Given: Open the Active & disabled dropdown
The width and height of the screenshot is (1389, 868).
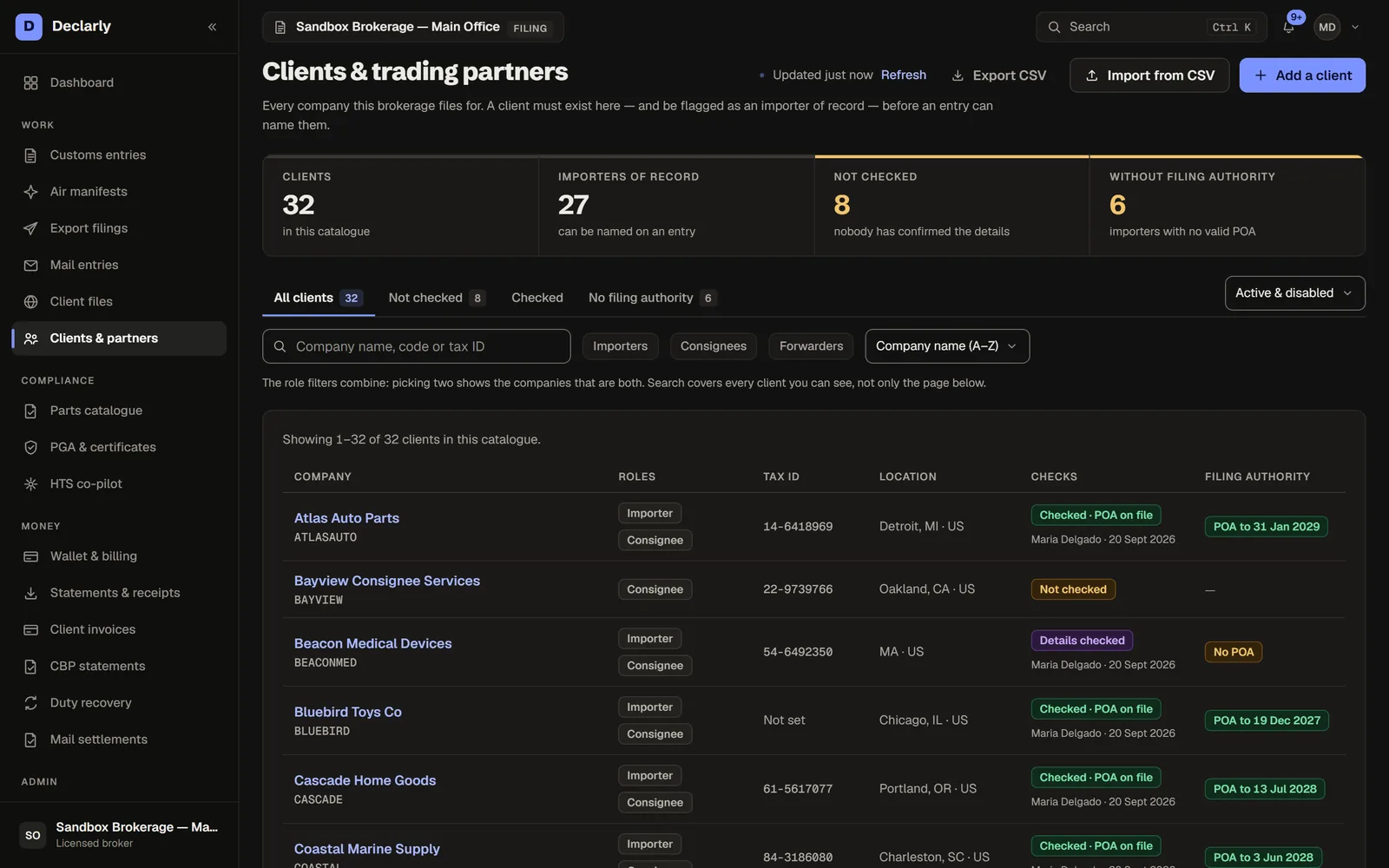Looking at the screenshot, I should click(x=1294, y=293).
